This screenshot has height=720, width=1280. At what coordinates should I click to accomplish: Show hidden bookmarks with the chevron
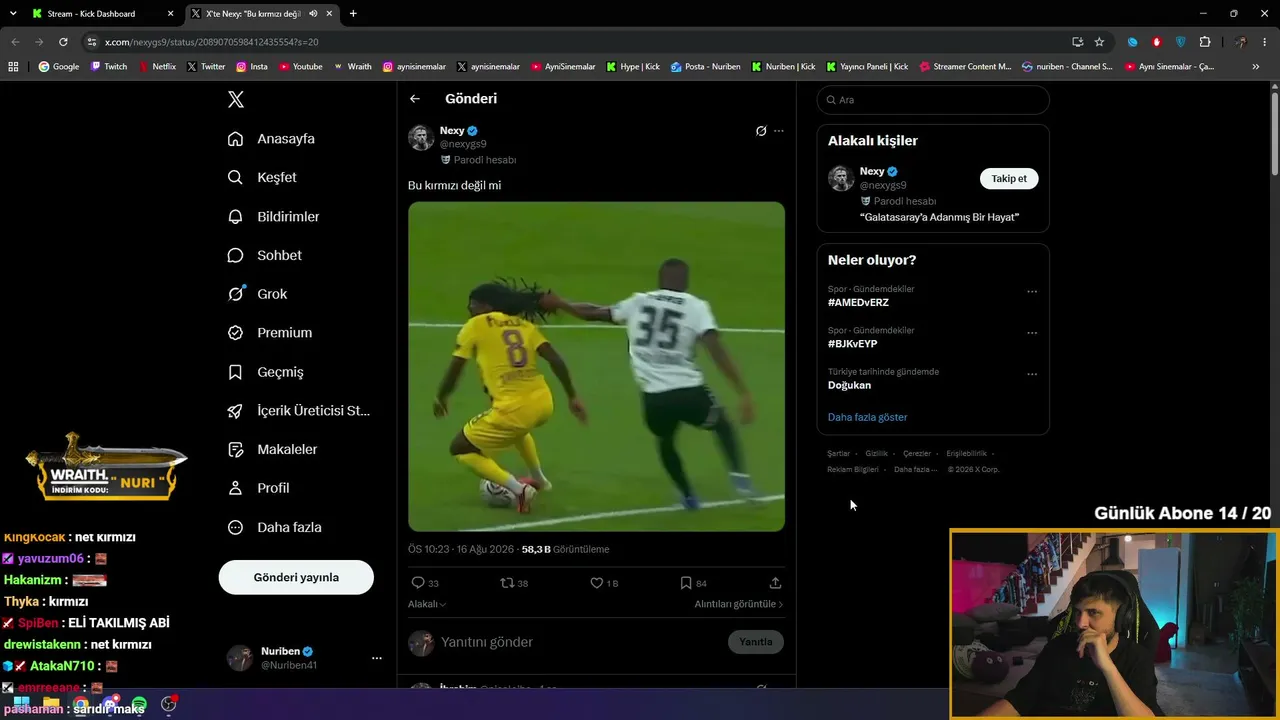1256,67
